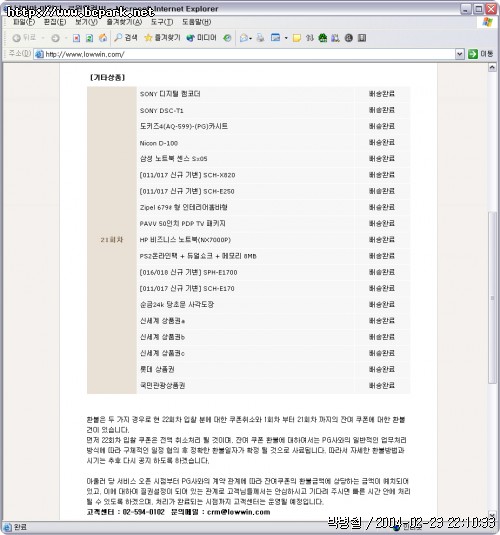This screenshot has height=535, width=500.
Task: Open the 즐겨찾기(A) menu
Action: [124, 22]
